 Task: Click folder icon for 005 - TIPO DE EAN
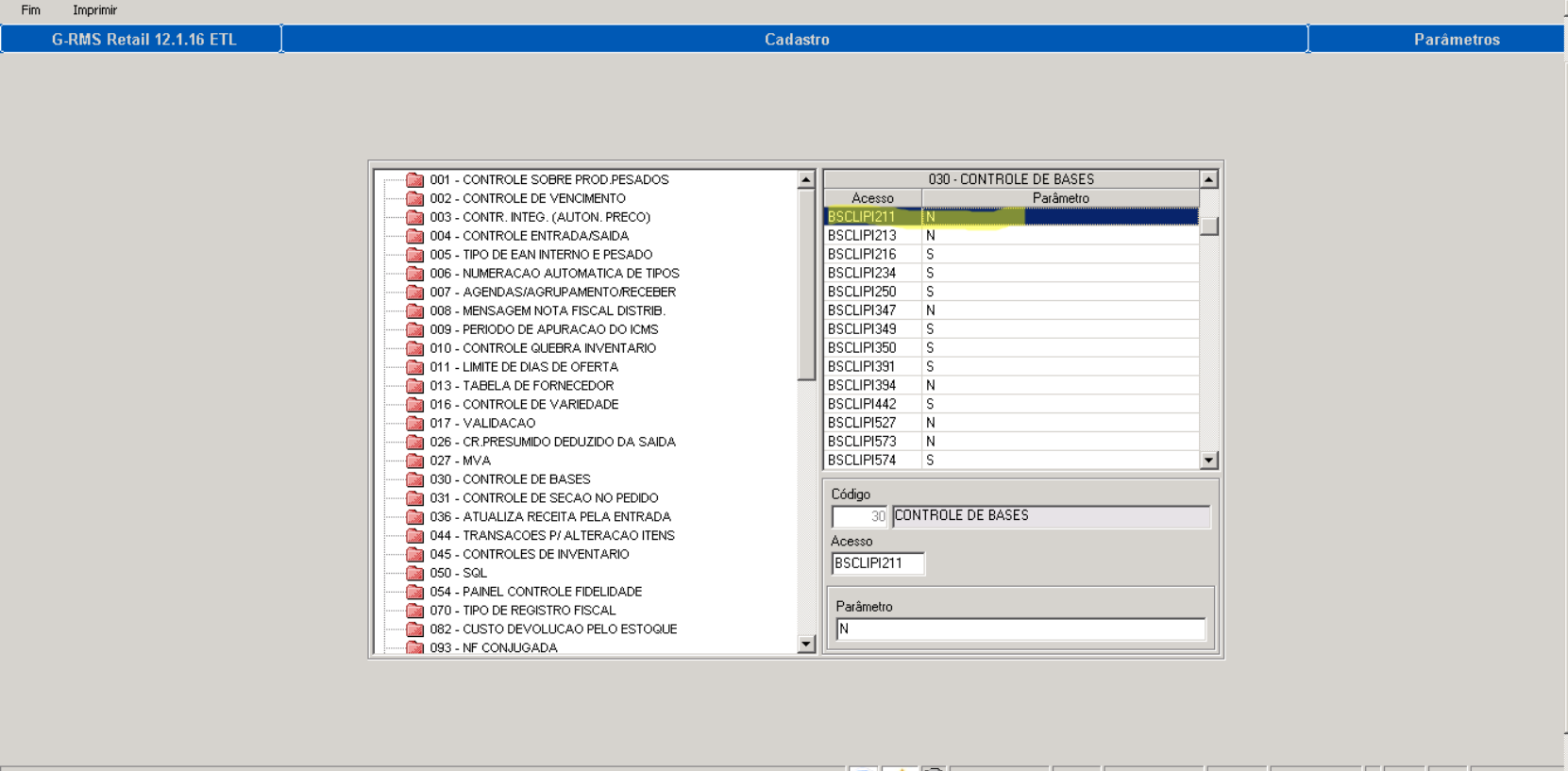tap(414, 255)
